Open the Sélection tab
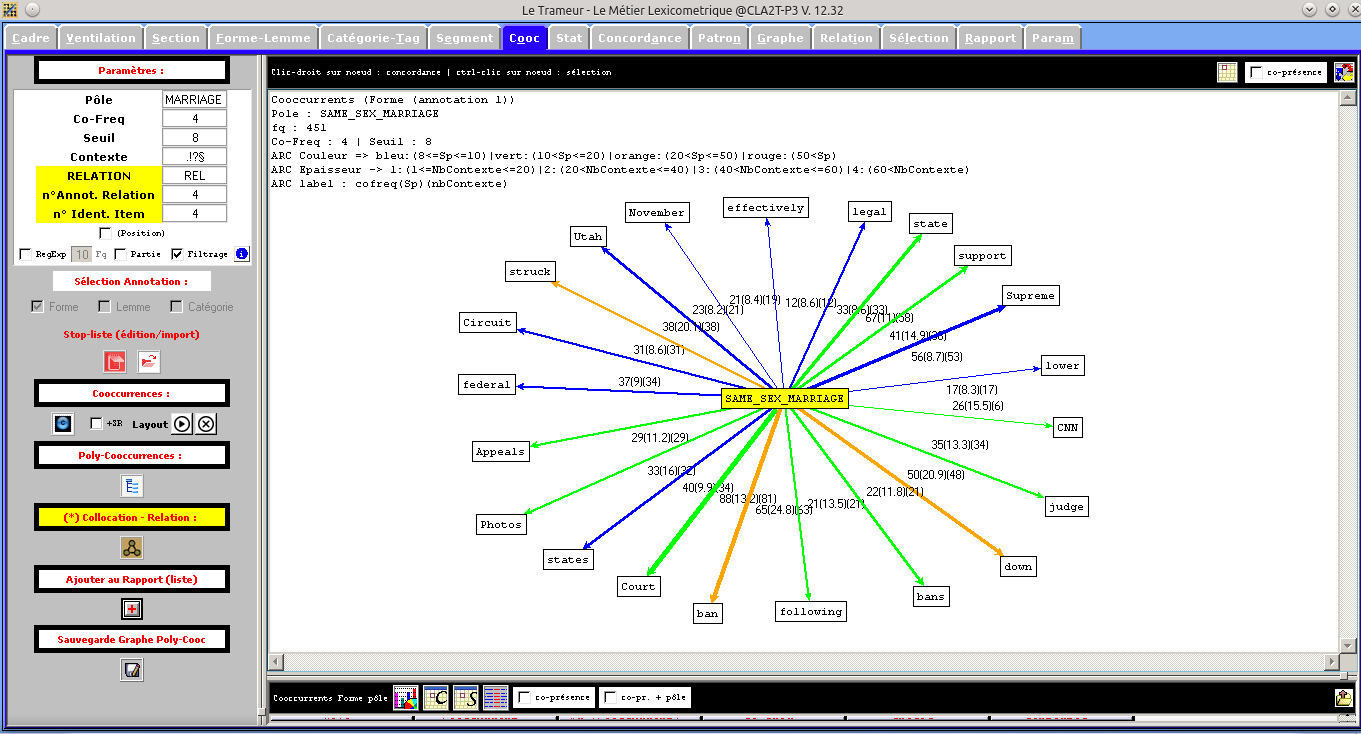This screenshot has height=734, width=1361. click(918, 38)
